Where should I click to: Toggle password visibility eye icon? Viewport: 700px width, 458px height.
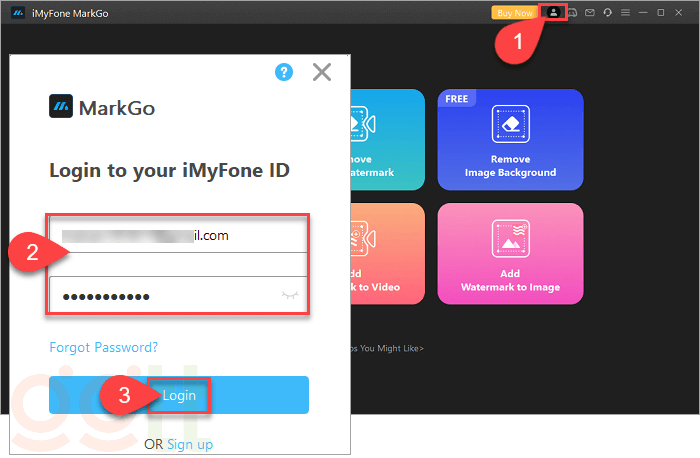[291, 296]
